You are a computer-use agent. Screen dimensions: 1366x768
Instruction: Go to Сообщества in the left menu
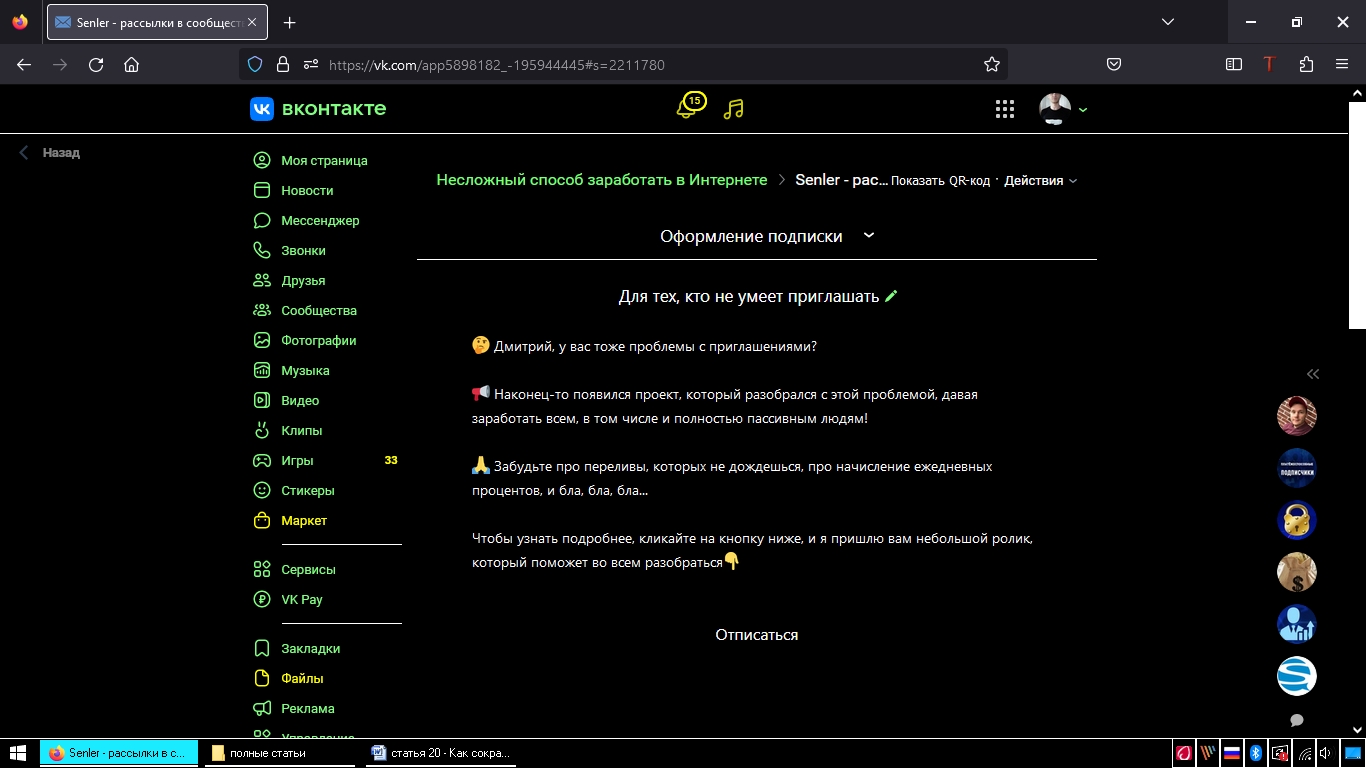pyautogui.click(x=318, y=310)
